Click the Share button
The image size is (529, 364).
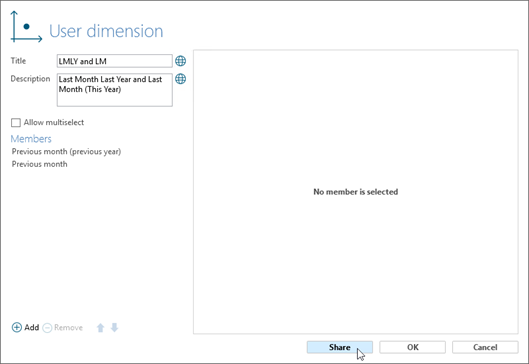pyautogui.click(x=340, y=347)
